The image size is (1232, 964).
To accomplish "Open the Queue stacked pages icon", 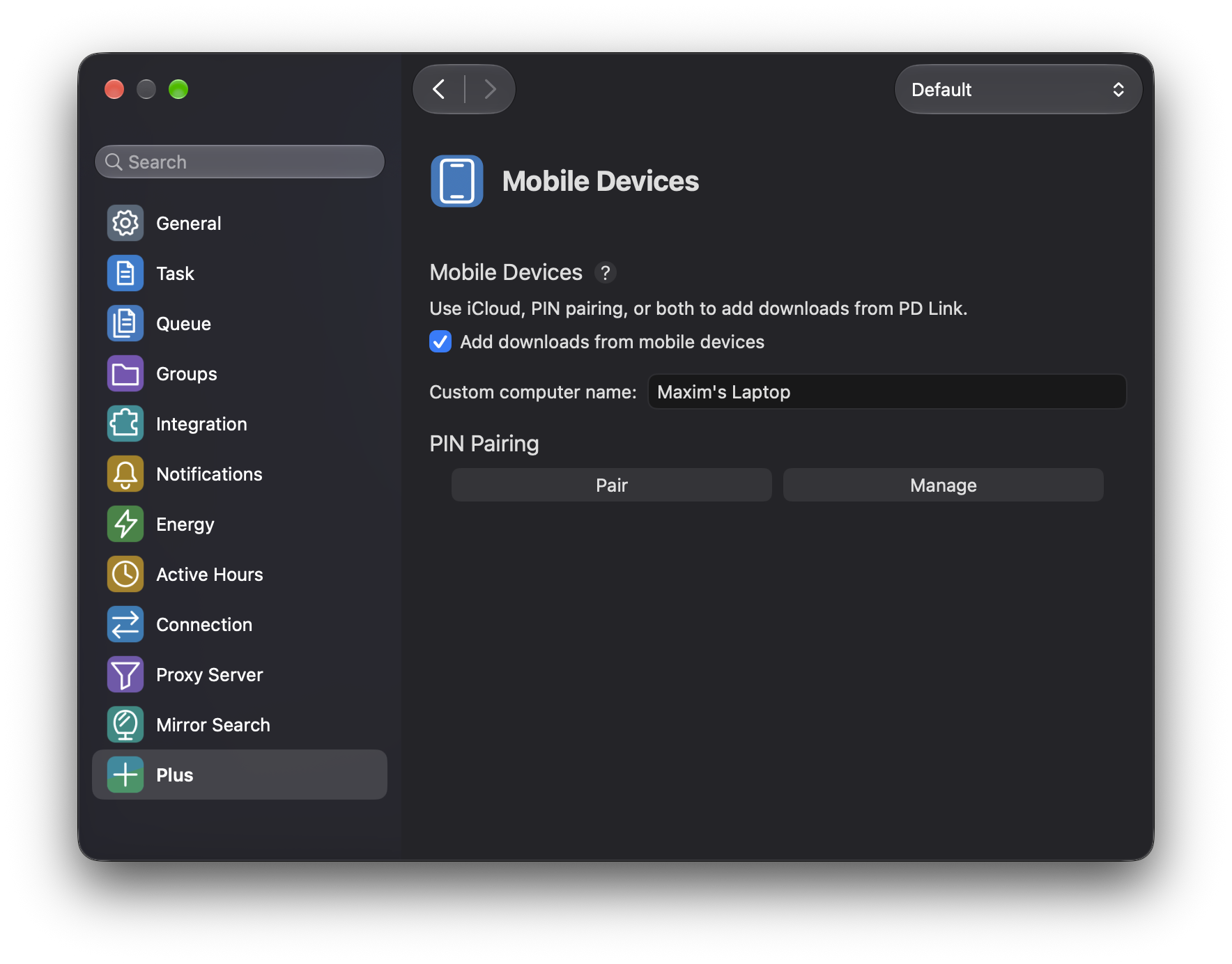I will click(125, 323).
